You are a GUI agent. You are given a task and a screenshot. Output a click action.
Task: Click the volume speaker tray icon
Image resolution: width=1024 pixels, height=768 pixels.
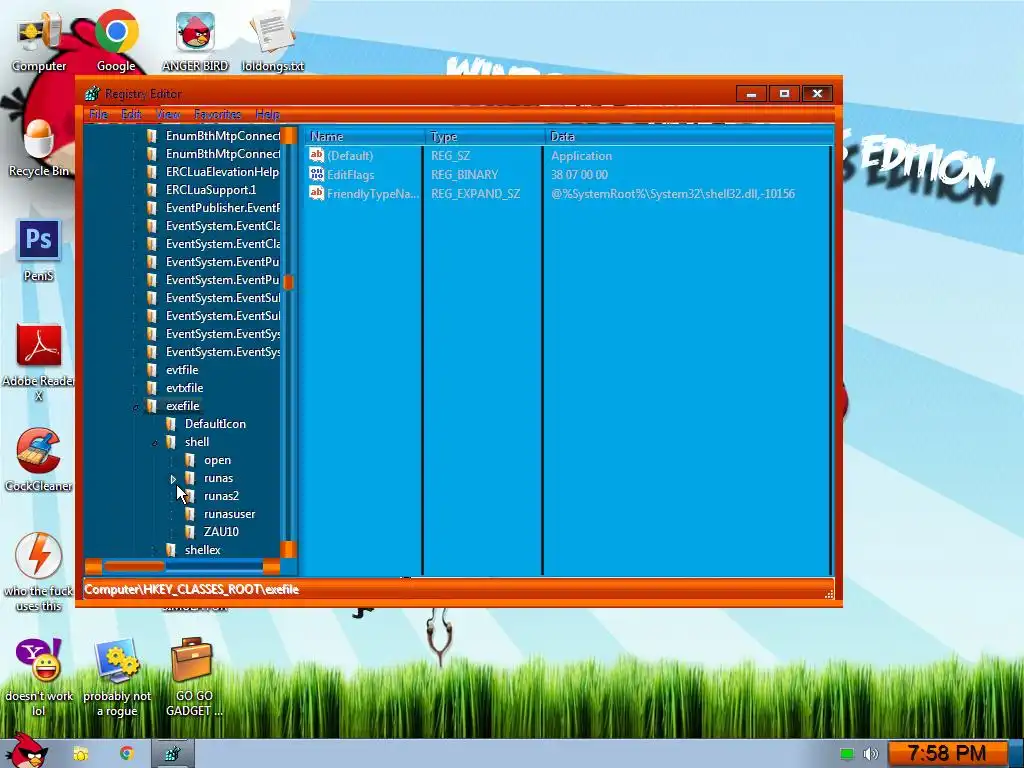(871, 754)
